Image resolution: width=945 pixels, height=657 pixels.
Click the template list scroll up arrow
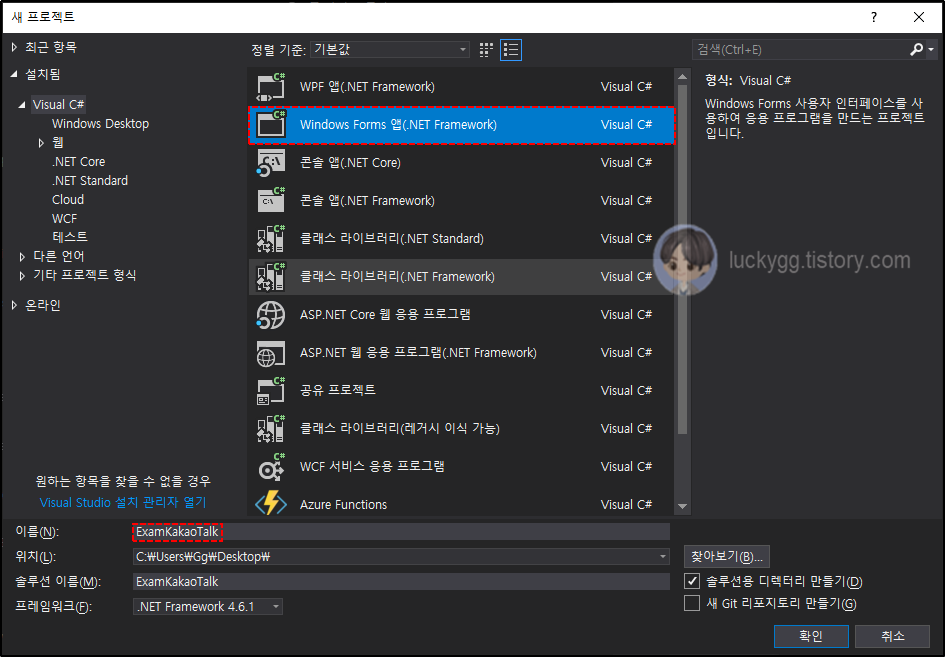[682, 77]
